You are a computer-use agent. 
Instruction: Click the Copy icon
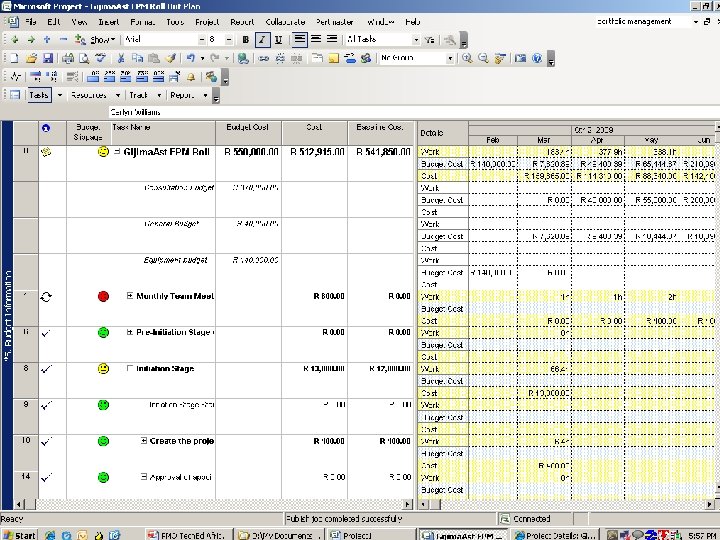tap(137, 58)
